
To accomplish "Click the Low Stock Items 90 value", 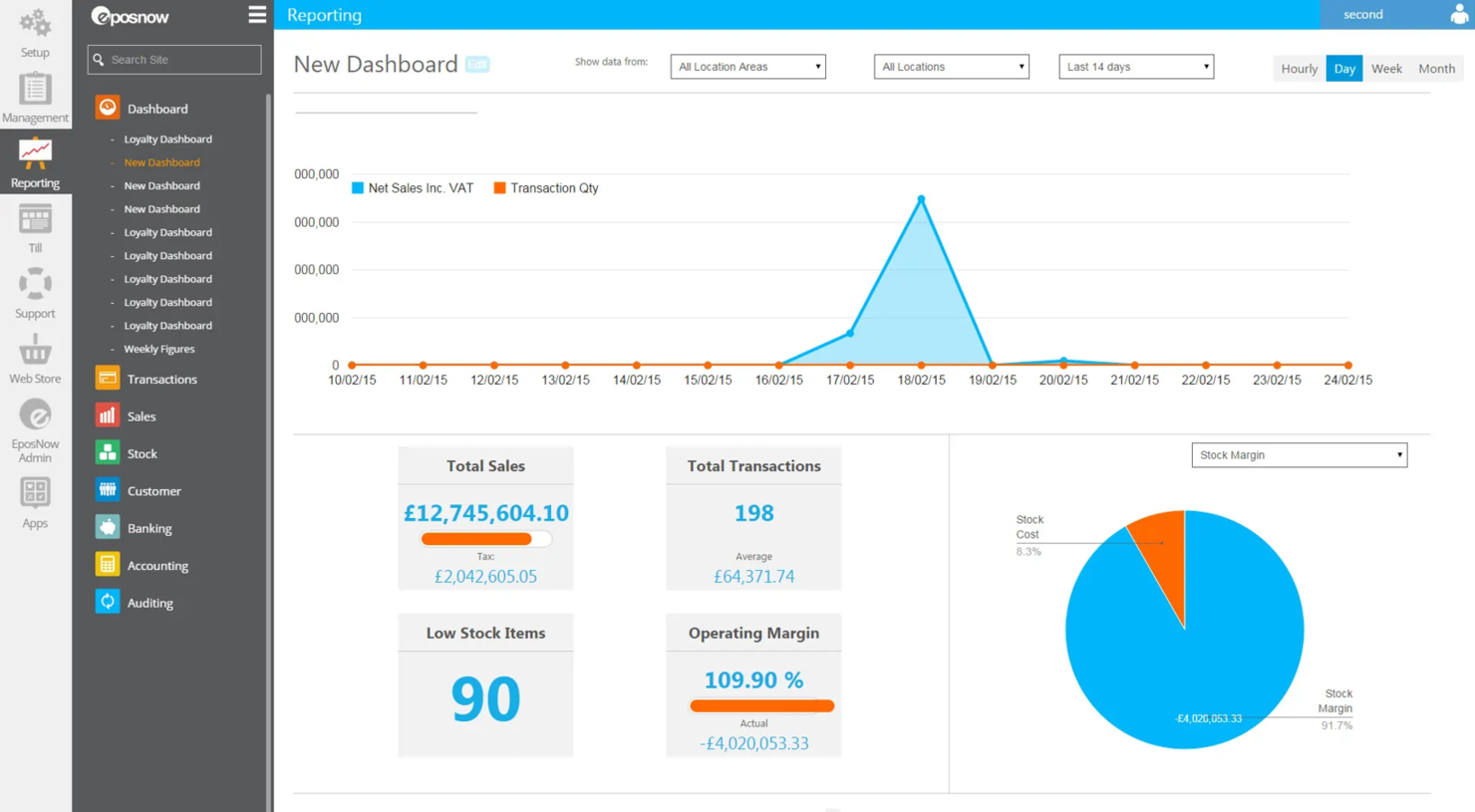I will [x=485, y=698].
